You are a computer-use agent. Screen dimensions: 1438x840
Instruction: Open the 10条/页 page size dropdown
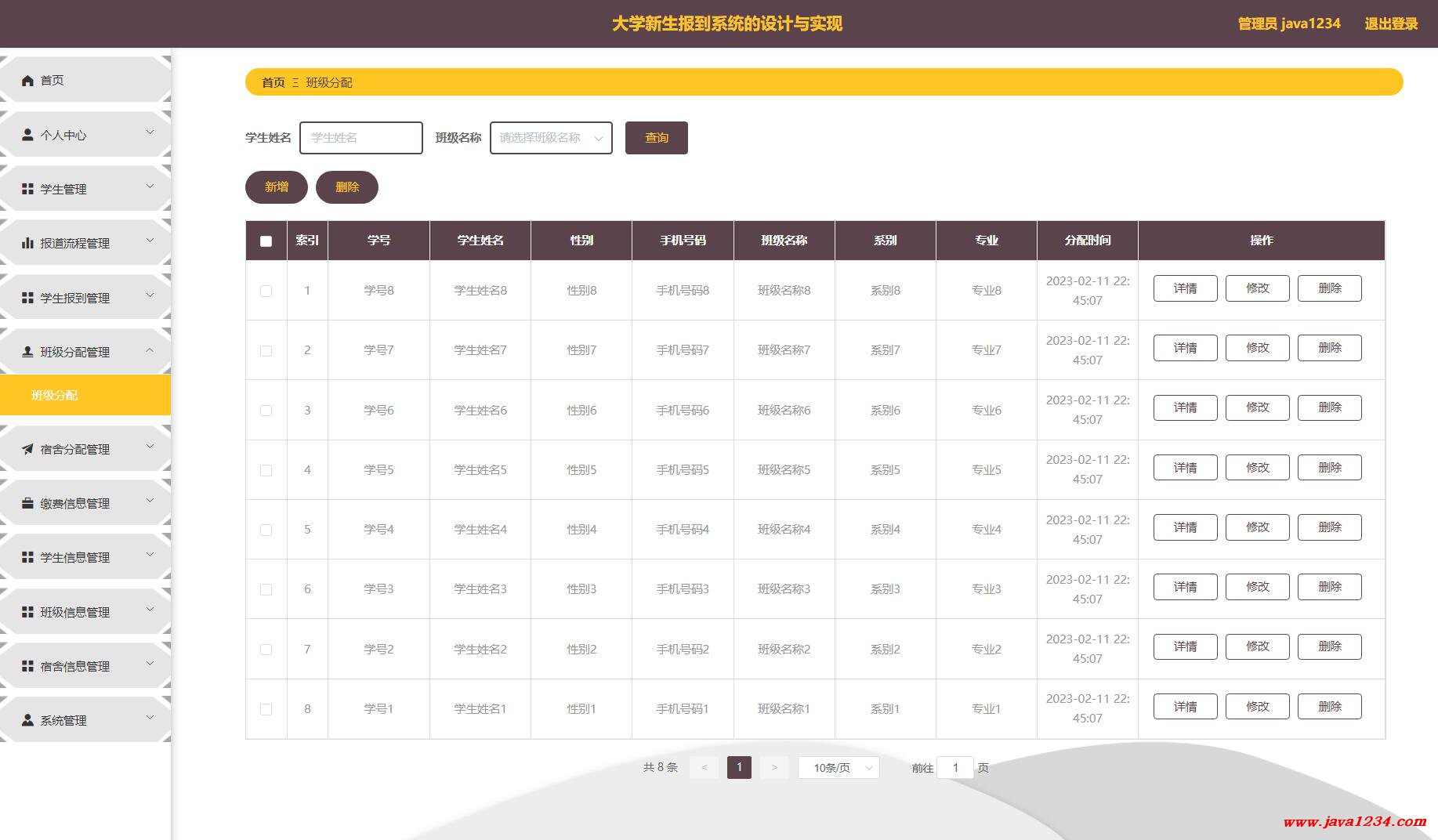pos(839,768)
